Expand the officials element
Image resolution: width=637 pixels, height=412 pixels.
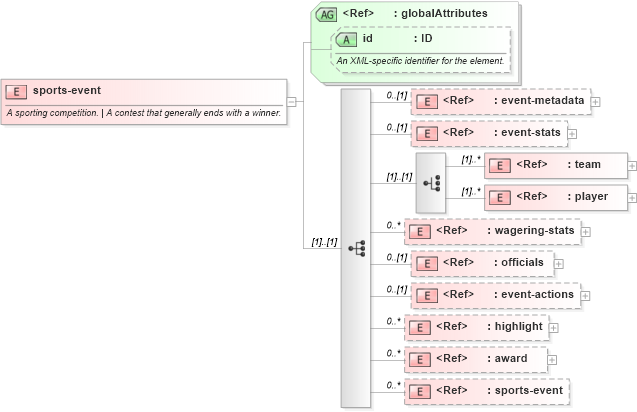(559, 264)
